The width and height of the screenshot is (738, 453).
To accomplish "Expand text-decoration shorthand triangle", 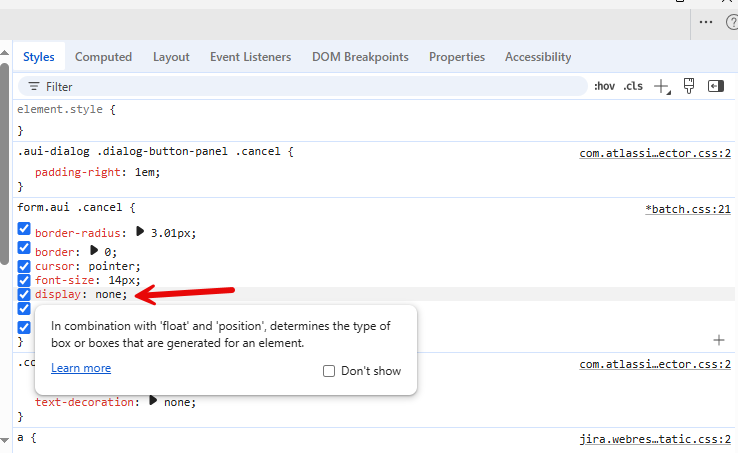I will [153, 400].
